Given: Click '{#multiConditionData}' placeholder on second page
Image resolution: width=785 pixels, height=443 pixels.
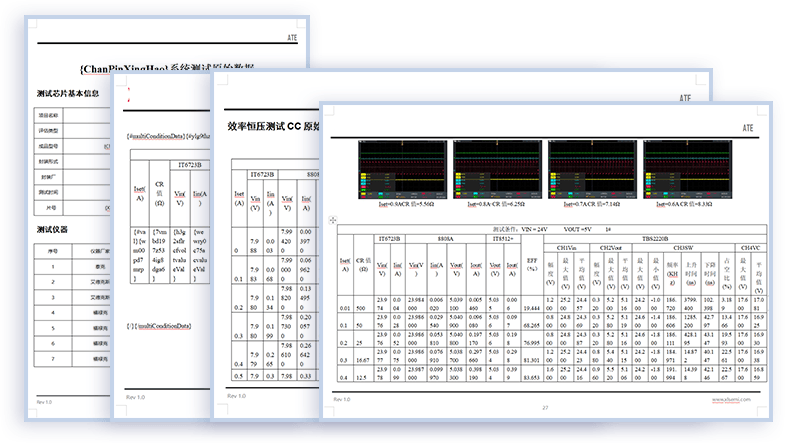Looking at the screenshot, I should coord(156,136).
